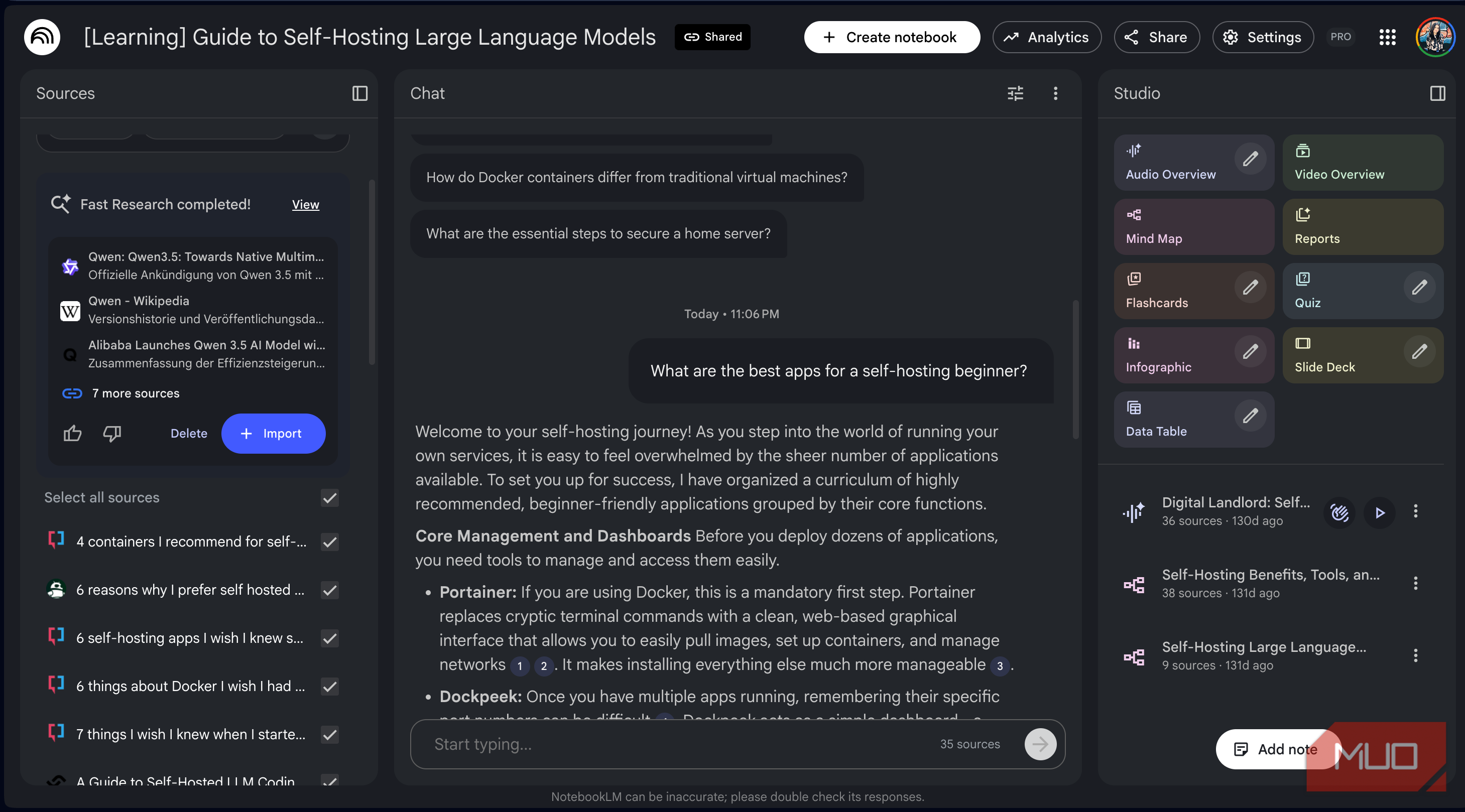1465x812 pixels.
Task: Generate a Video Overview
Action: (x=1363, y=162)
